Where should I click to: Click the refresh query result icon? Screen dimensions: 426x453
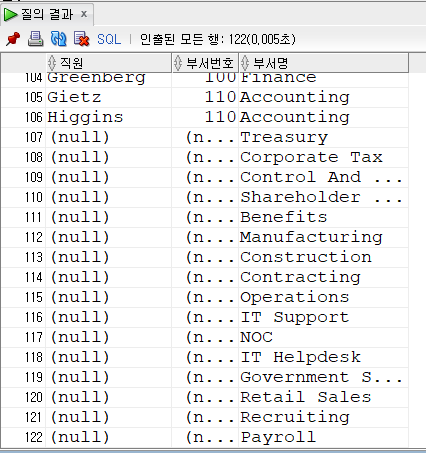(x=58, y=39)
